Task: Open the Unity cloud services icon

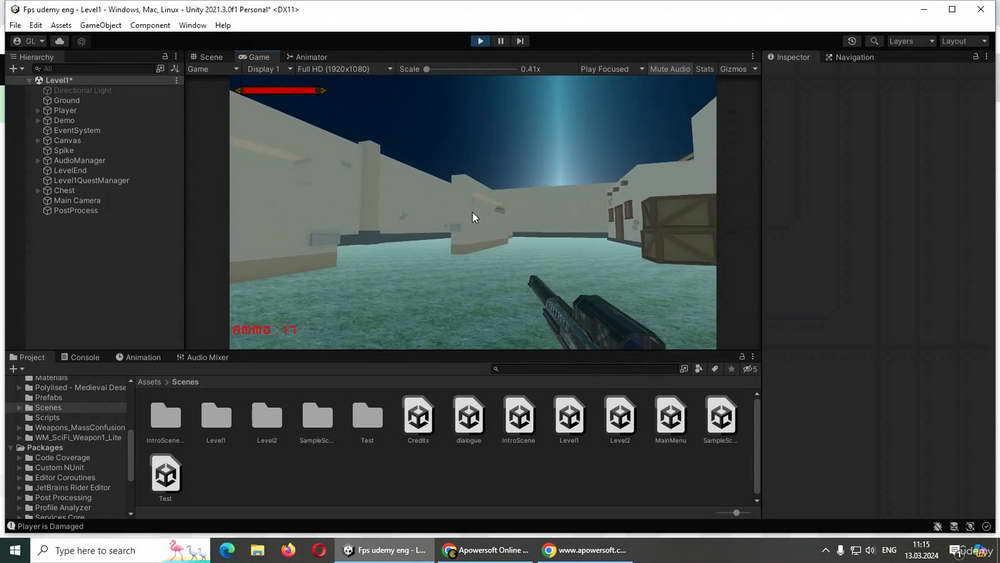Action: [60, 41]
